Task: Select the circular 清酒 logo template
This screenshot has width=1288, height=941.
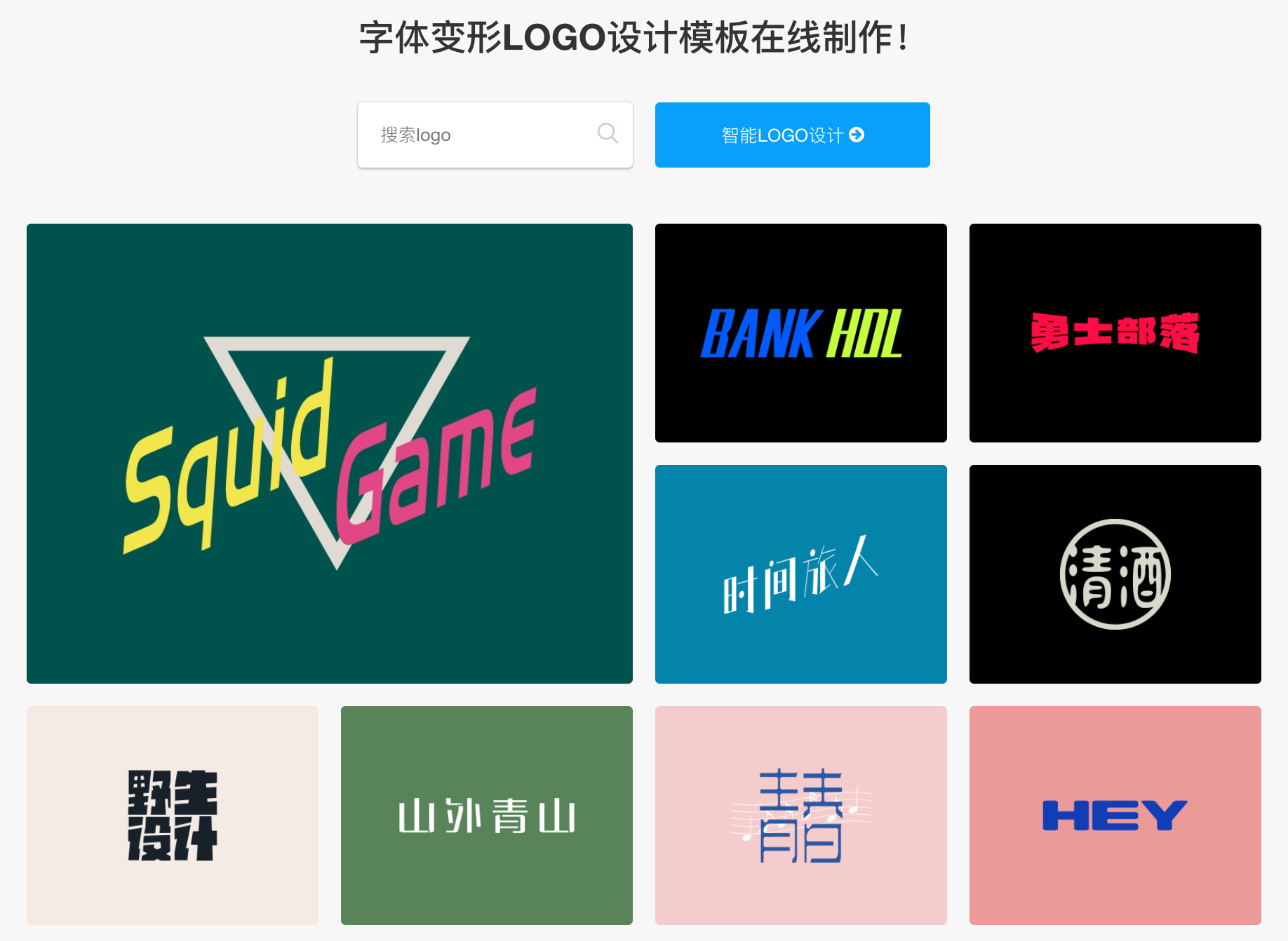Action: click(1115, 574)
